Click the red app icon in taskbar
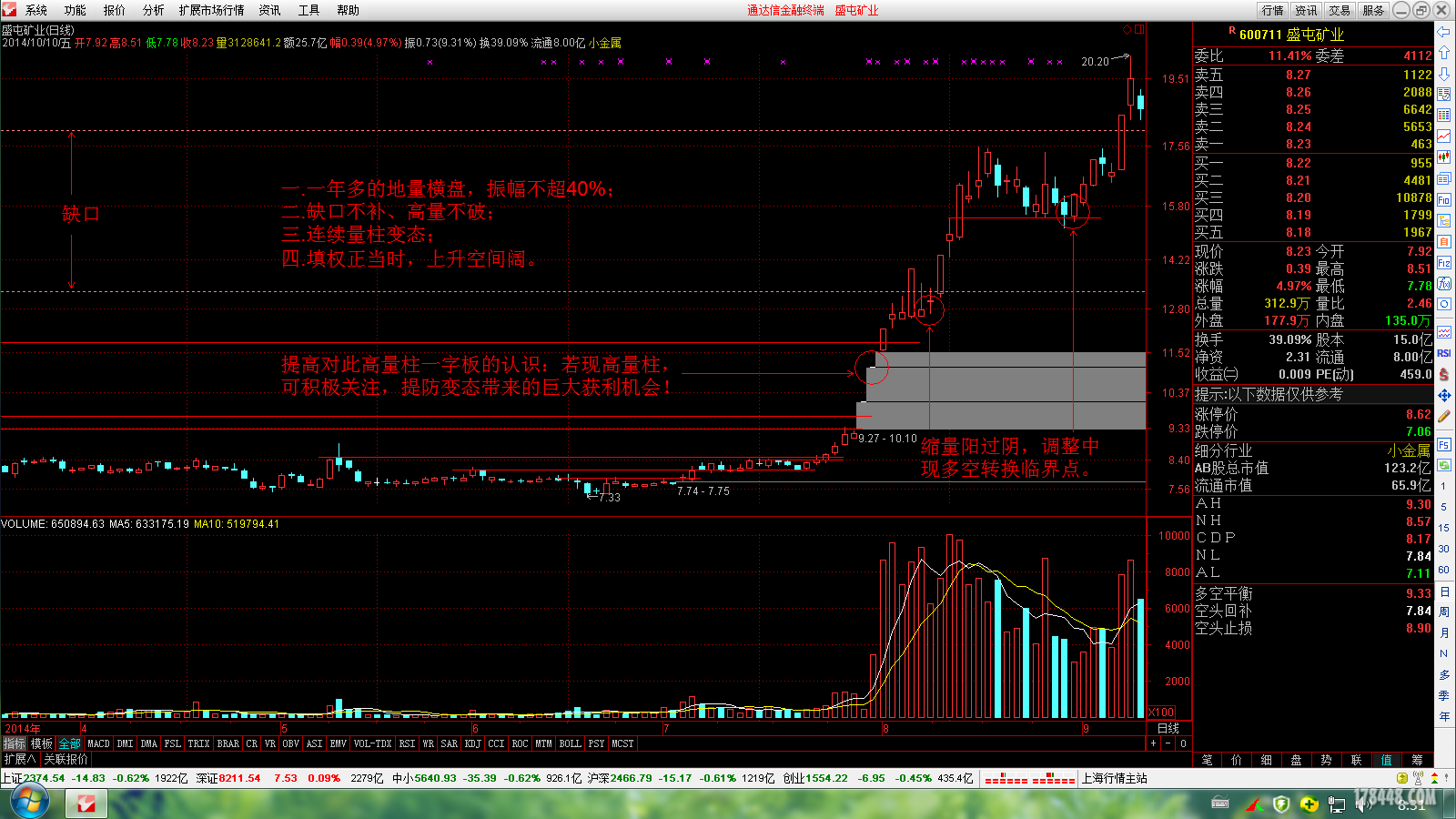1456x819 pixels. point(86,804)
